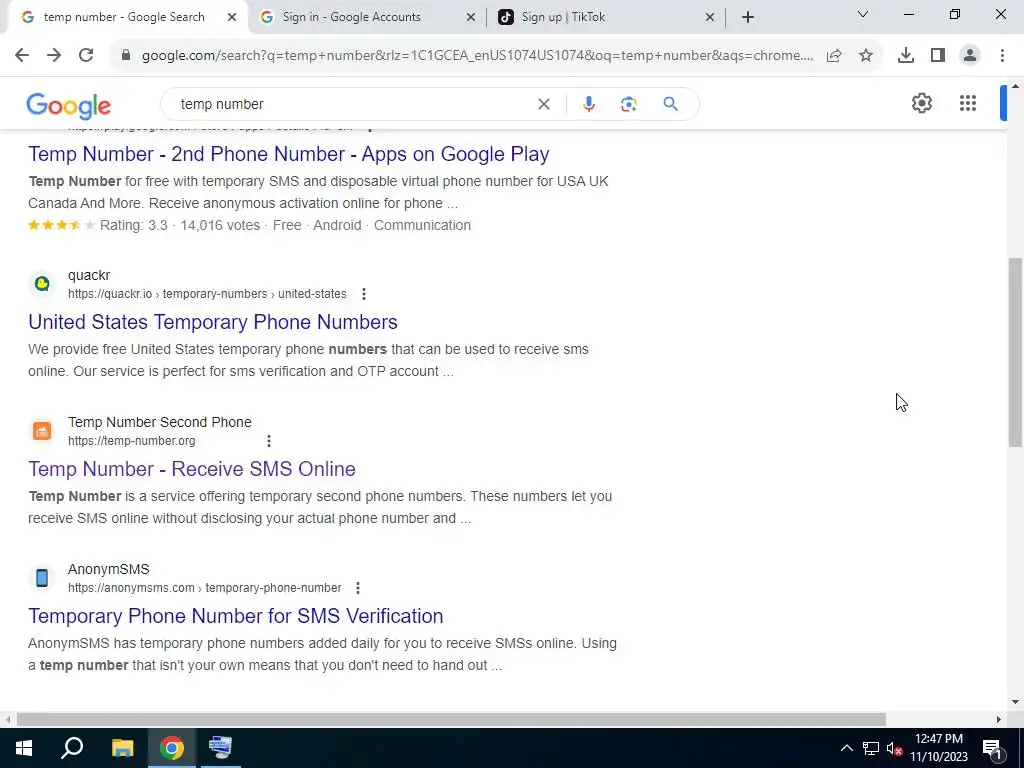This screenshot has width=1024, height=768.
Task: Submit search with the magnifier icon
Action: click(x=670, y=104)
